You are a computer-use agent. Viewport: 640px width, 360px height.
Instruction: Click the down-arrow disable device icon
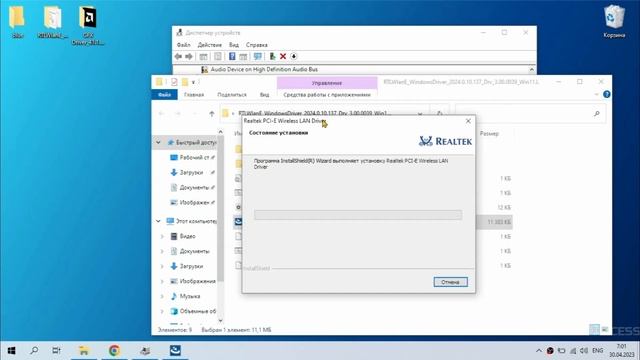click(293, 56)
